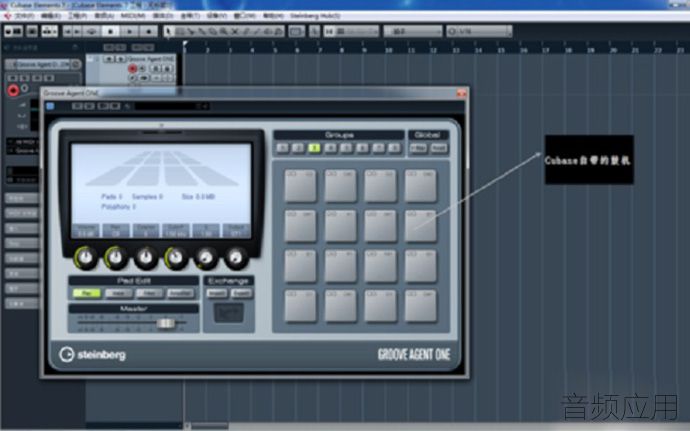Select group 6 in Groups section
Screen dimensions: 690x431
362,148
